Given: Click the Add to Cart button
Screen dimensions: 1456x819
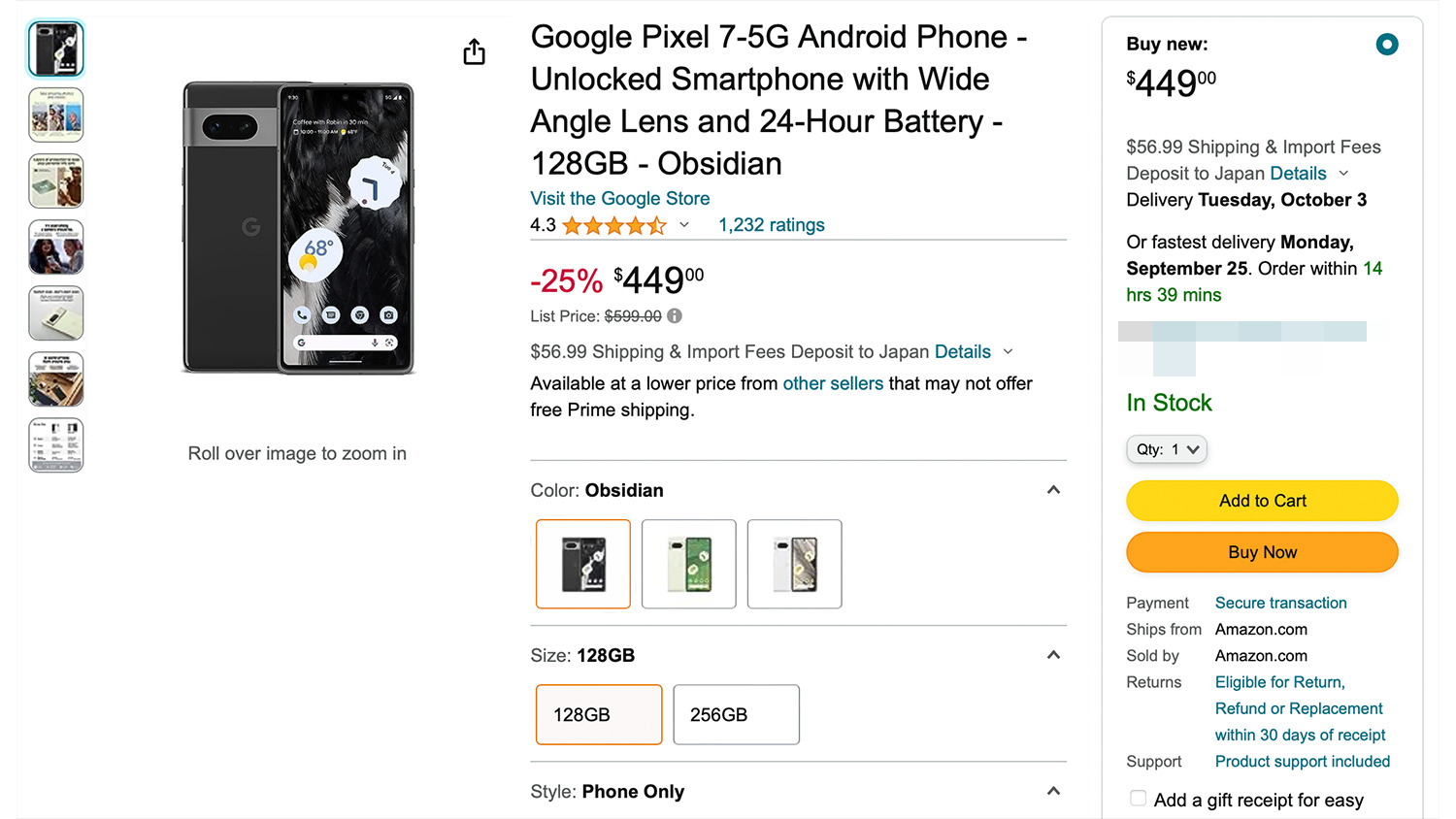Looking at the screenshot, I should pyautogui.click(x=1262, y=501).
